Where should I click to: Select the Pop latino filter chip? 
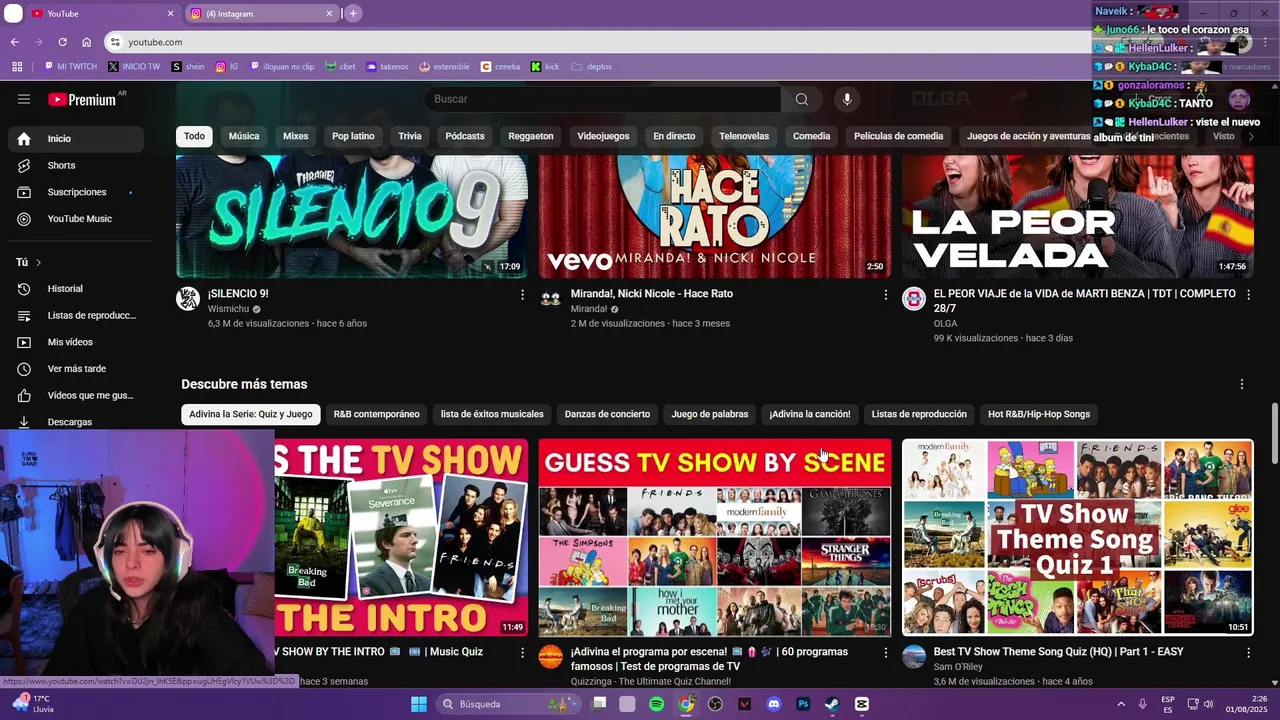pyautogui.click(x=353, y=136)
